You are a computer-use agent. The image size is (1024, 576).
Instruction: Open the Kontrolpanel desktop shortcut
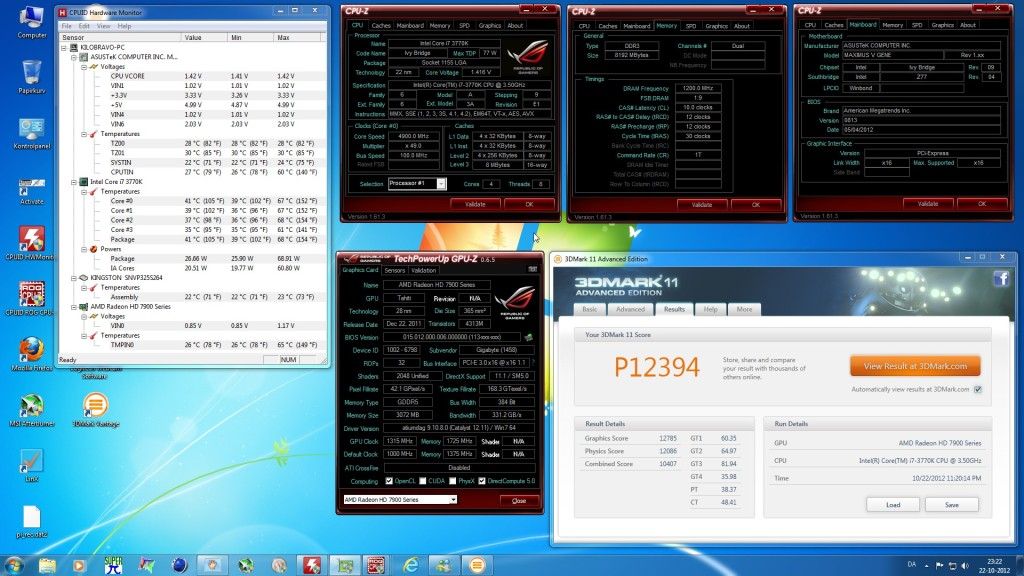pos(31,133)
